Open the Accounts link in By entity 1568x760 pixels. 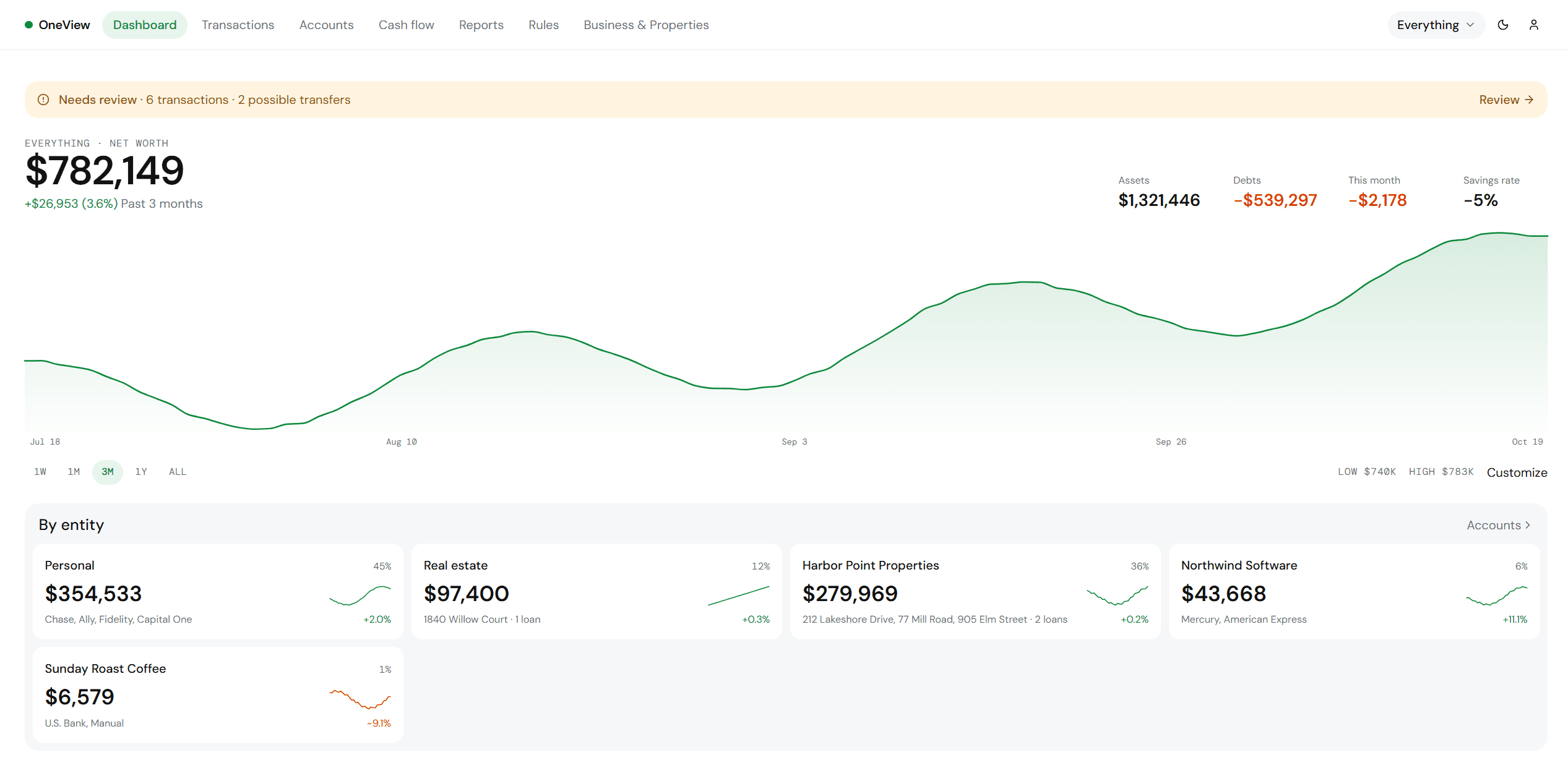tap(1498, 525)
